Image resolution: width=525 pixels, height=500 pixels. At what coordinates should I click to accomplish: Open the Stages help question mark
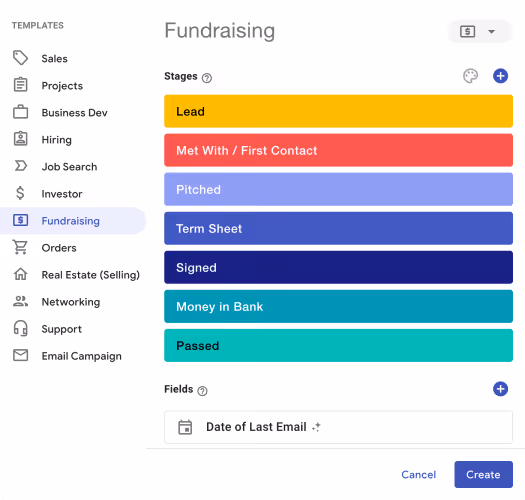207,78
